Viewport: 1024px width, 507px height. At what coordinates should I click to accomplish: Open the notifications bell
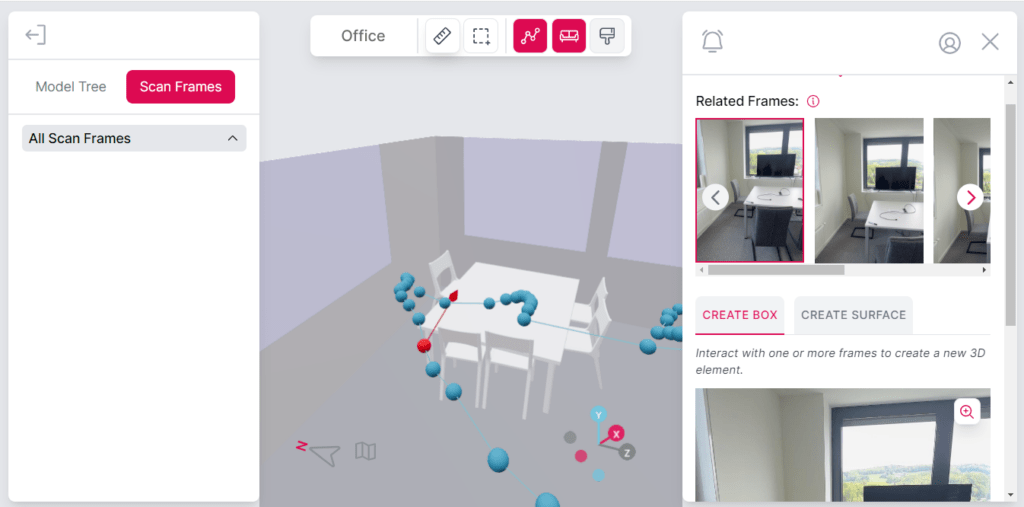click(x=712, y=41)
